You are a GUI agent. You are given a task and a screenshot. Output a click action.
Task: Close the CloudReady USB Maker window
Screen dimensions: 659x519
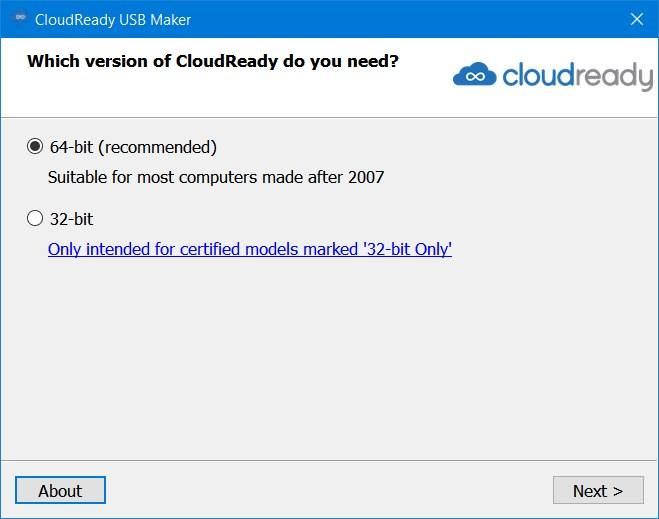tap(637, 19)
